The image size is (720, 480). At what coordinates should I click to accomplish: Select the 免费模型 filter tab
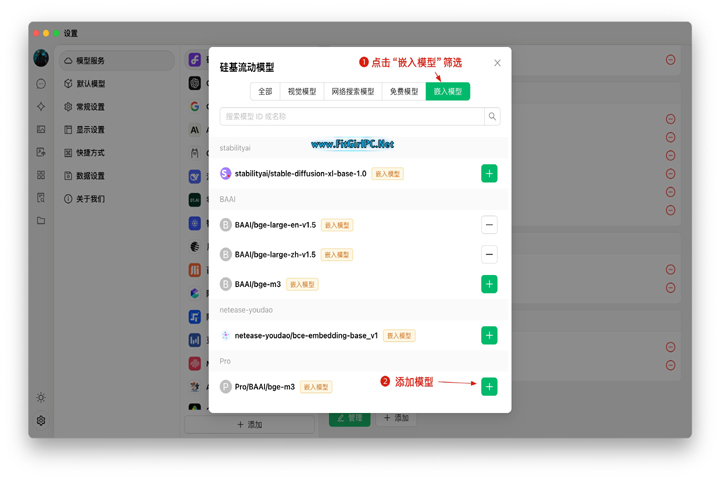point(404,91)
